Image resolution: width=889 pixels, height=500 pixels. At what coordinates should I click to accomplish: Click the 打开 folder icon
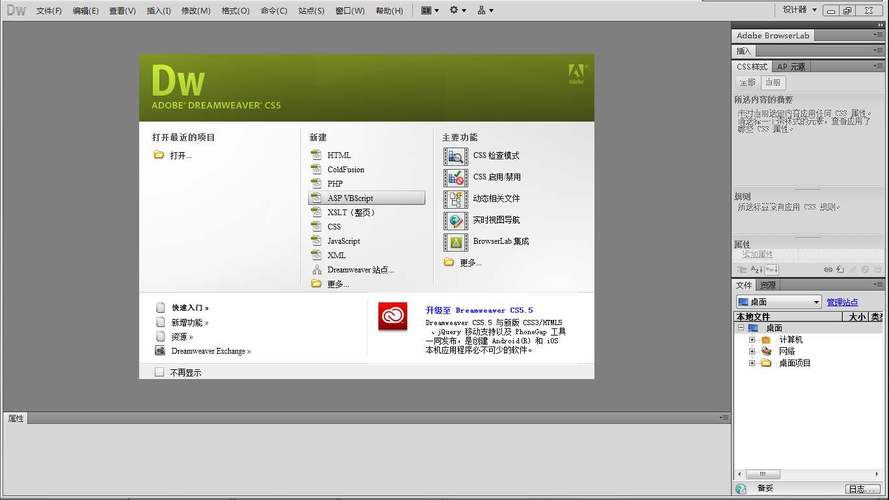tap(159, 155)
